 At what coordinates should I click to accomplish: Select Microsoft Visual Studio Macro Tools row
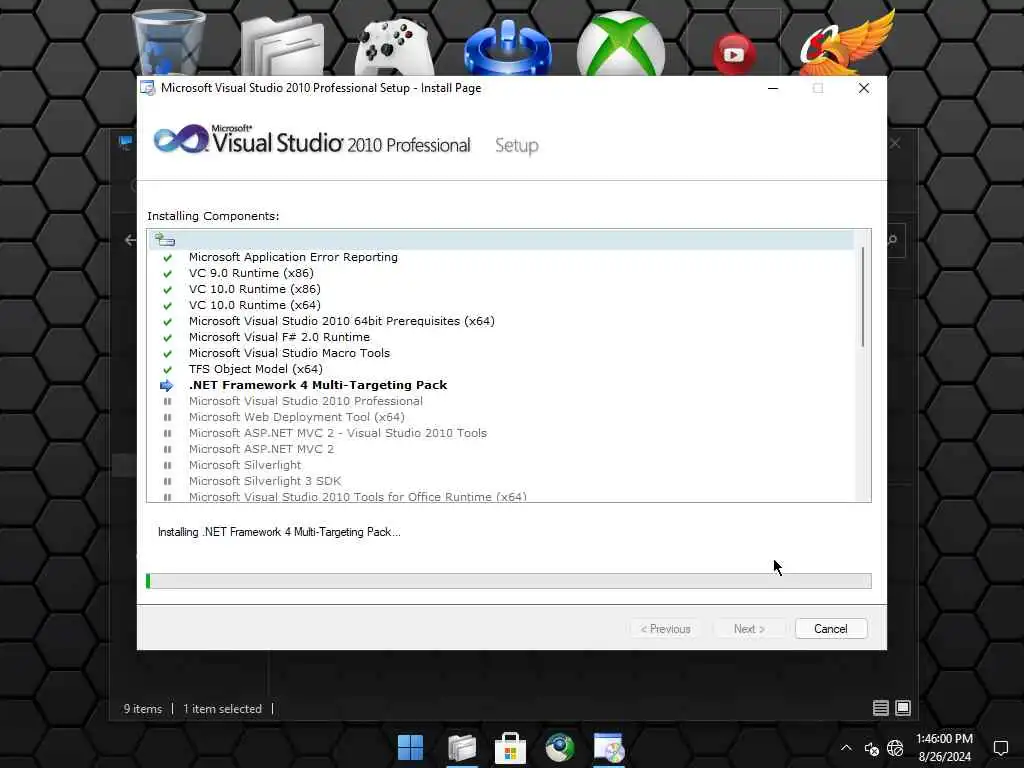coord(289,353)
